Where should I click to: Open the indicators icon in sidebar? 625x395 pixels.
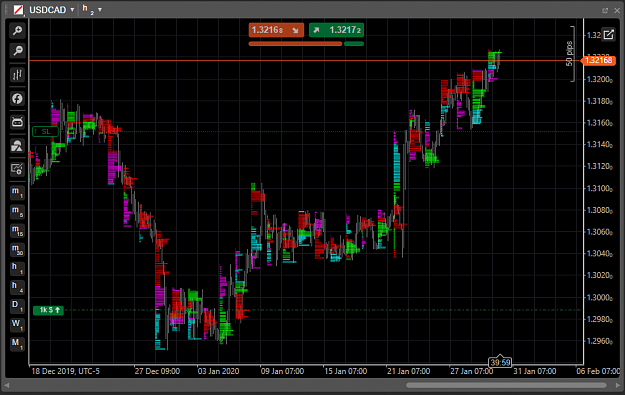coord(17,146)
